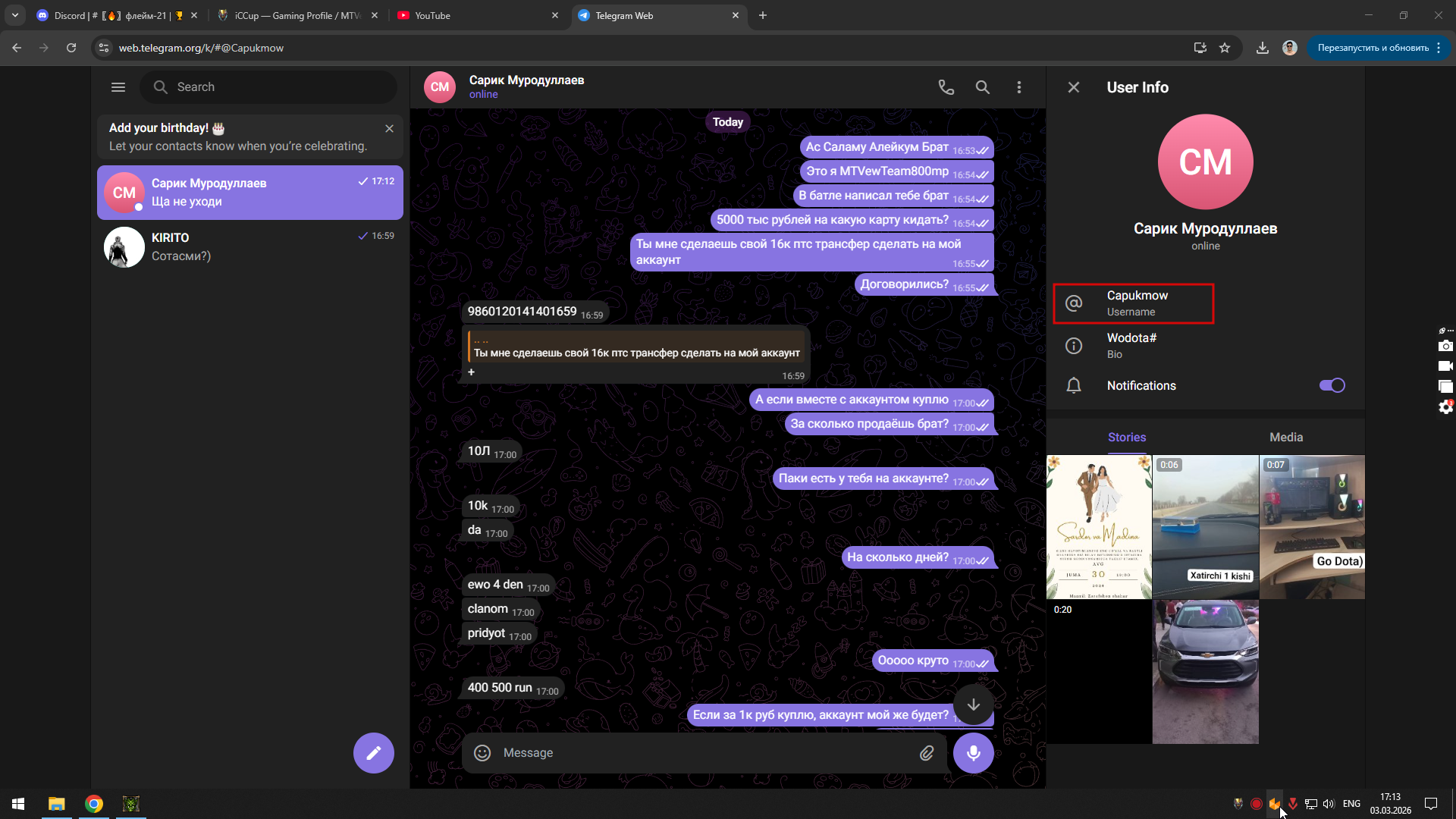The width and height of the screenshot is (1456, 819).
Task: Close the User Info panel
Action: click(1073, 87)
